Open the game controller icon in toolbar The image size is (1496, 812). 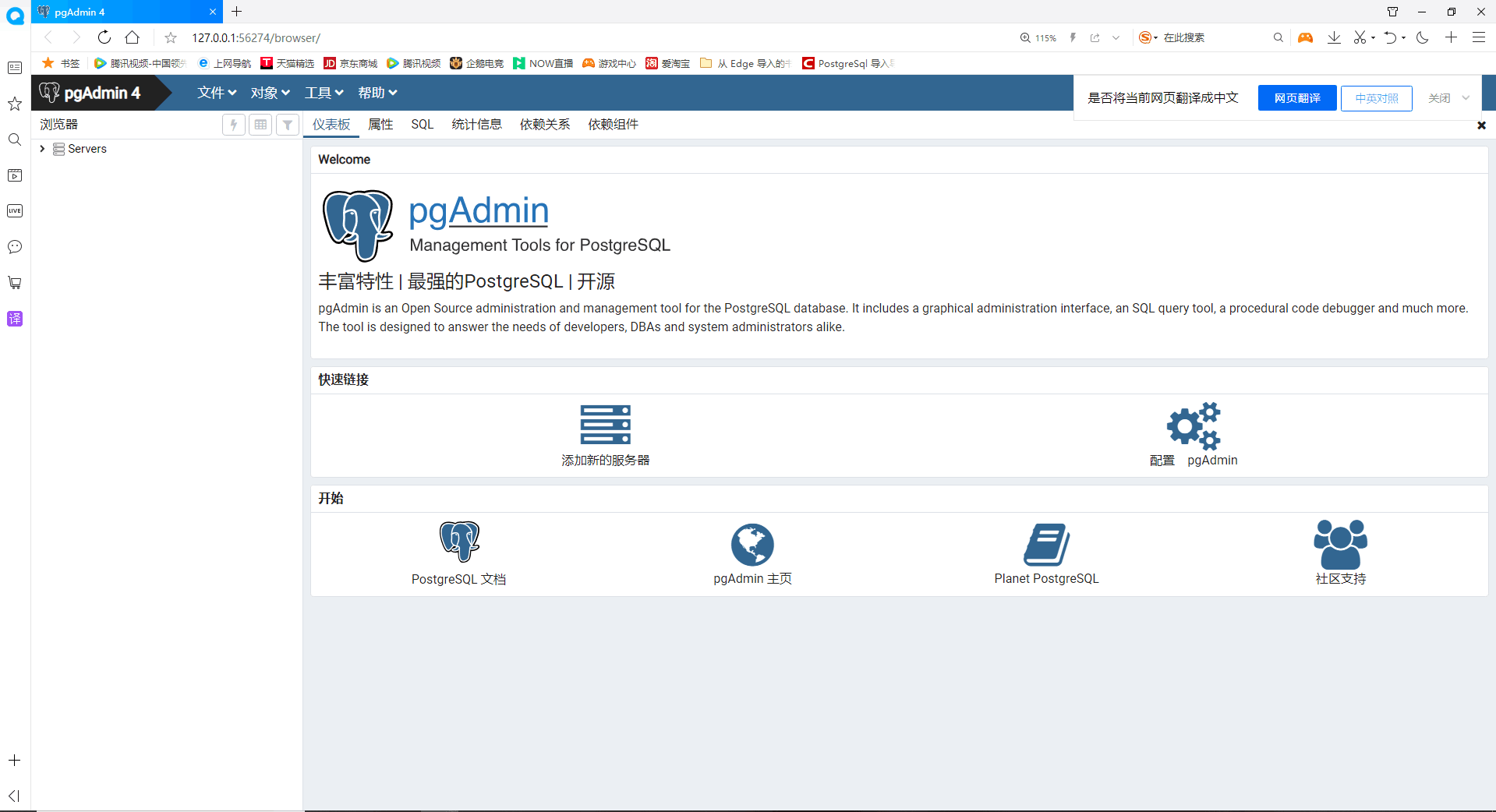(x=1305, y=37)
